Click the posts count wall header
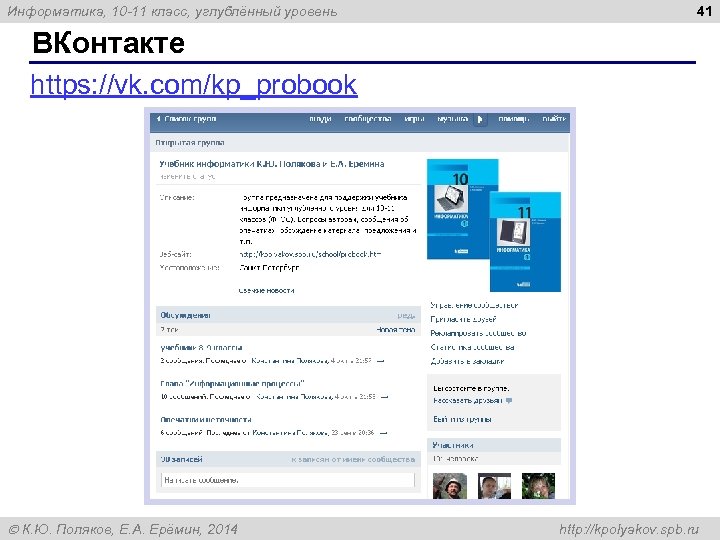720x540 pixels. point(181,459)
